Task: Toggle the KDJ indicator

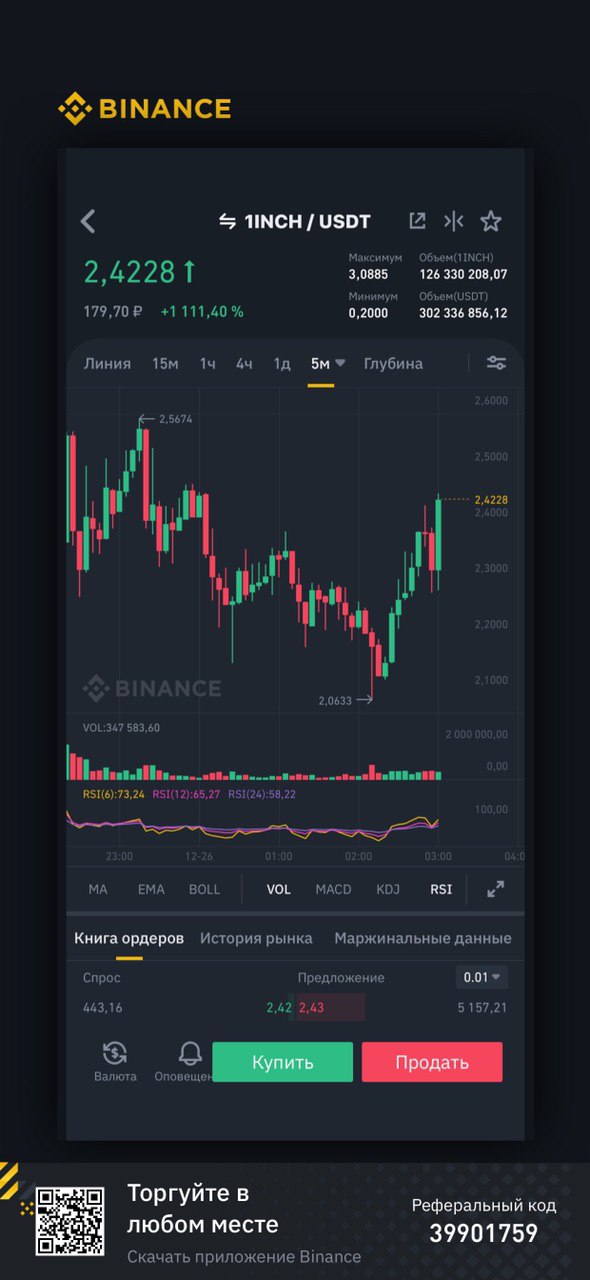Action: coord(388,889)
